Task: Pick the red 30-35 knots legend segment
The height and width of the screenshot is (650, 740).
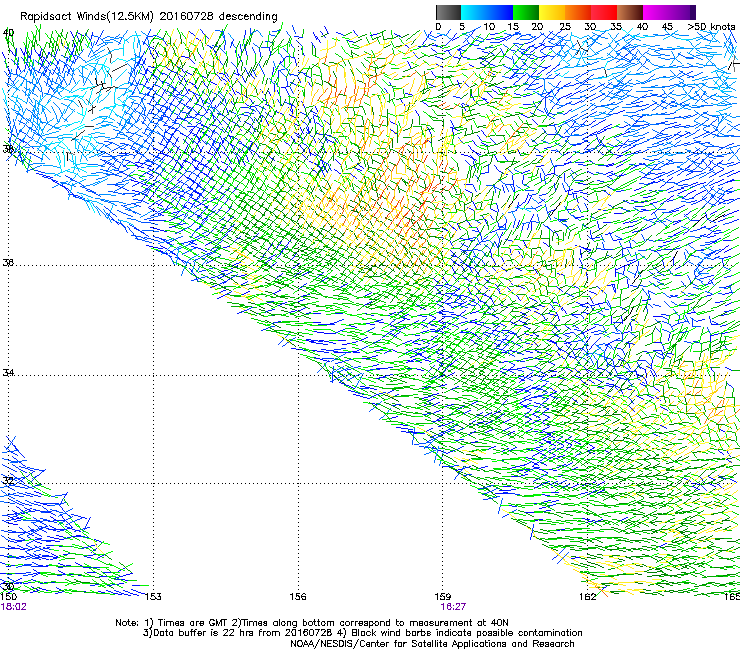Action: click(x=604, y=12)
